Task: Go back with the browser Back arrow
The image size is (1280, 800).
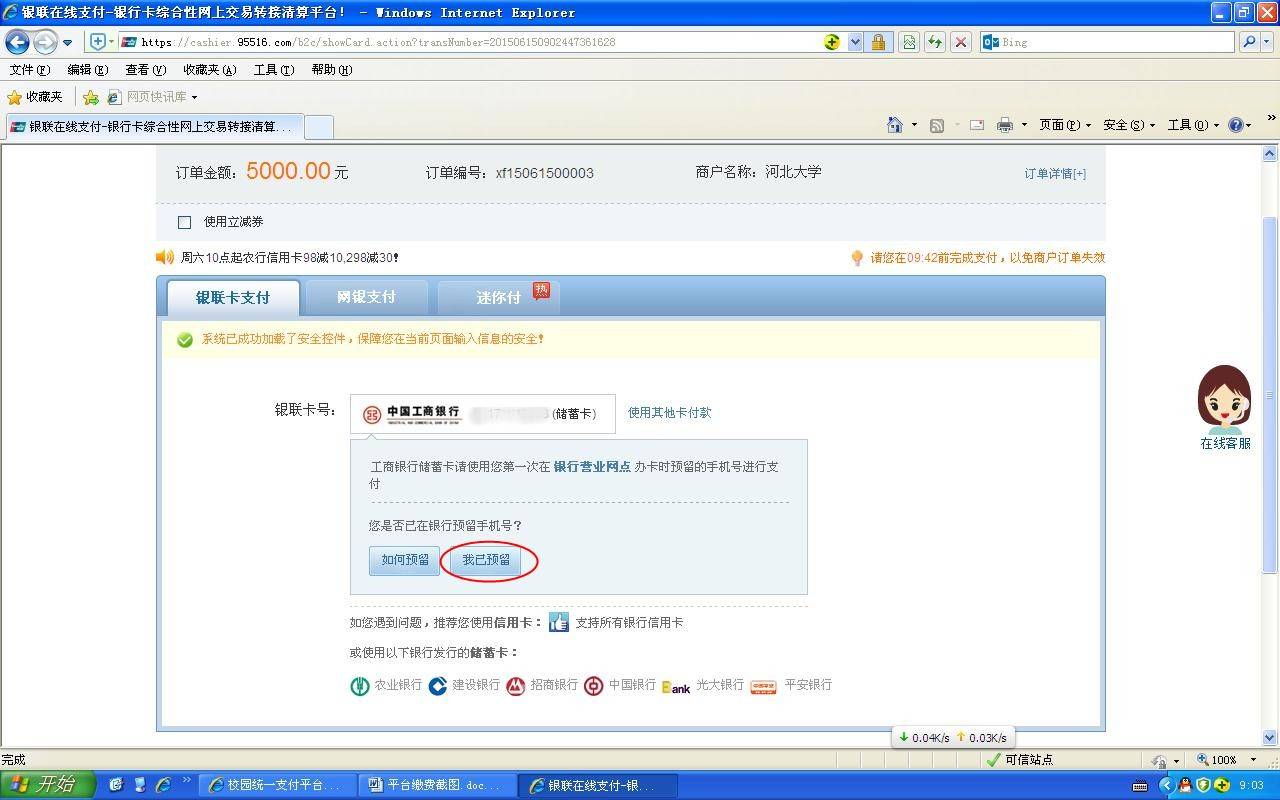Action: (18, 42)
